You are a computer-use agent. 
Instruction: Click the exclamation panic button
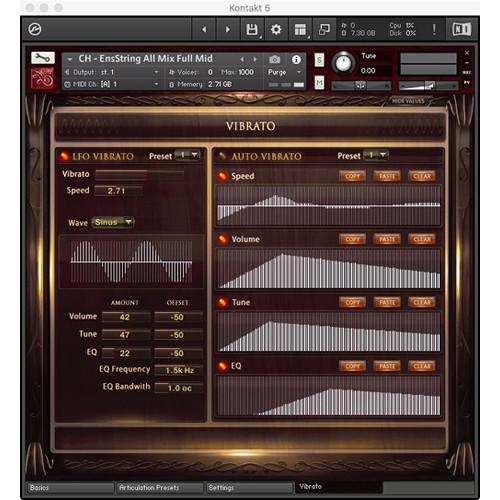(x=434, y=30)
